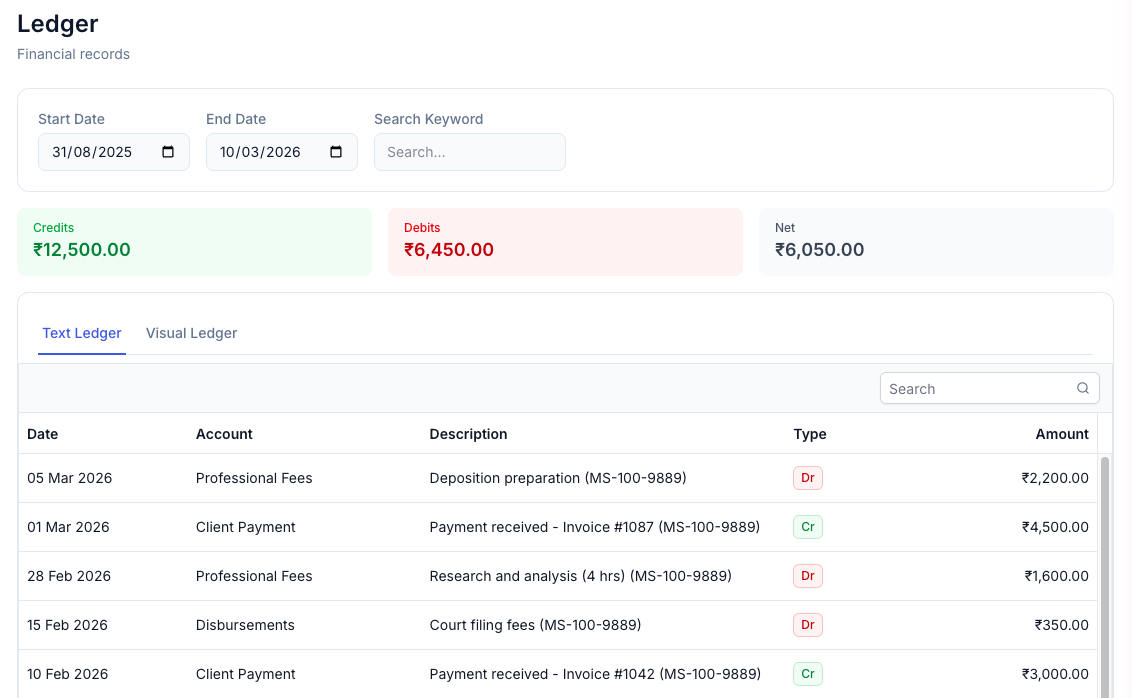Screen dimensions: 1132x698
Task: Select the Text Ledger tab
Action: 82,333
